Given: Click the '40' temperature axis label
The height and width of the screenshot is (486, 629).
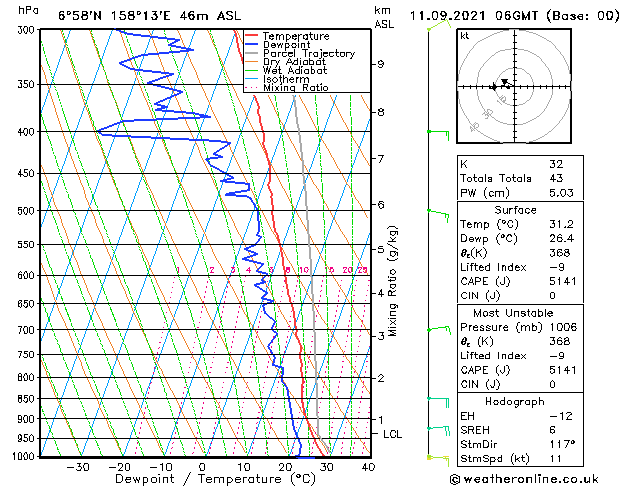Looking at the screenshot, I should [368, 467].
